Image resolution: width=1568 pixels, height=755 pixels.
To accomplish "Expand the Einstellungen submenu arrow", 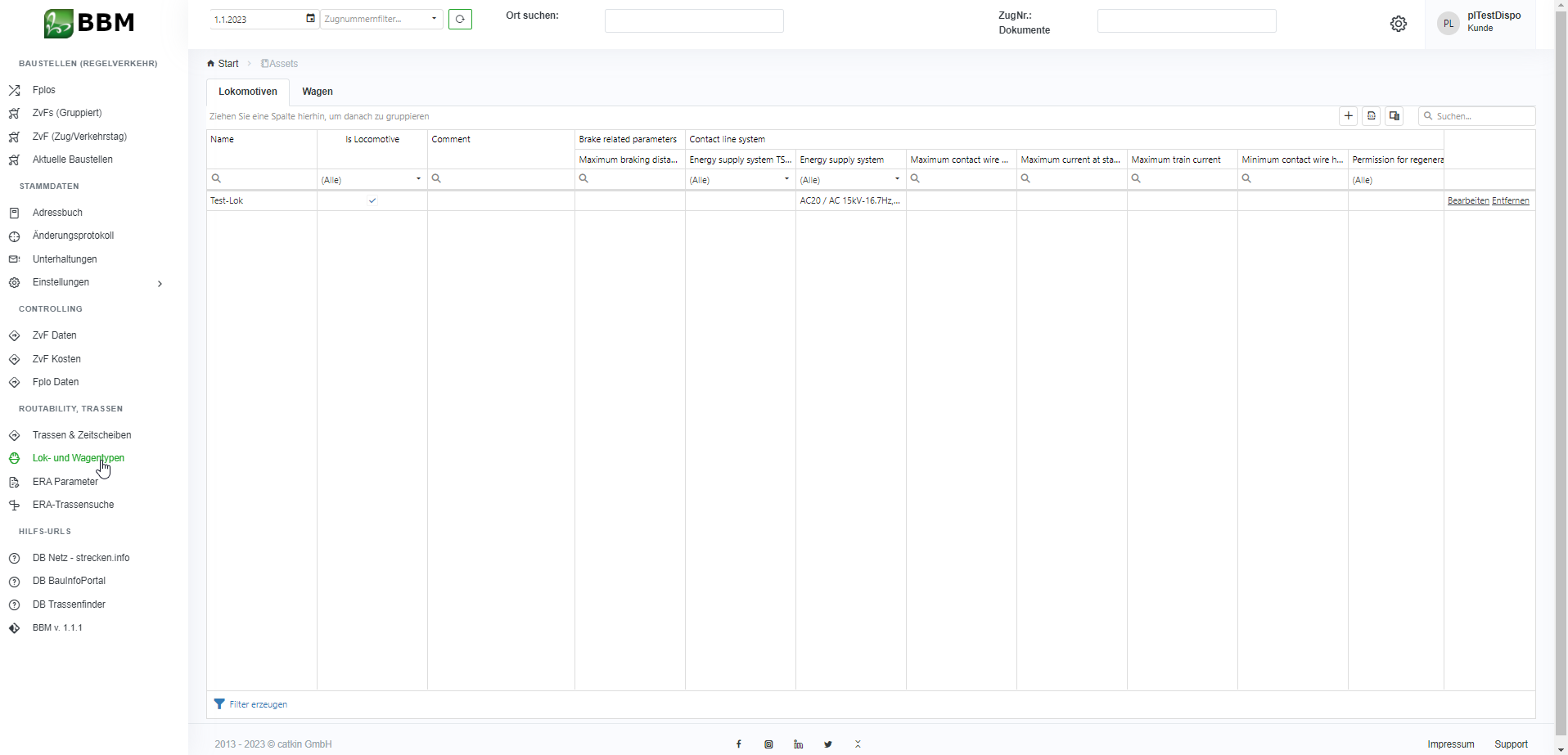I will pos(160,284).
